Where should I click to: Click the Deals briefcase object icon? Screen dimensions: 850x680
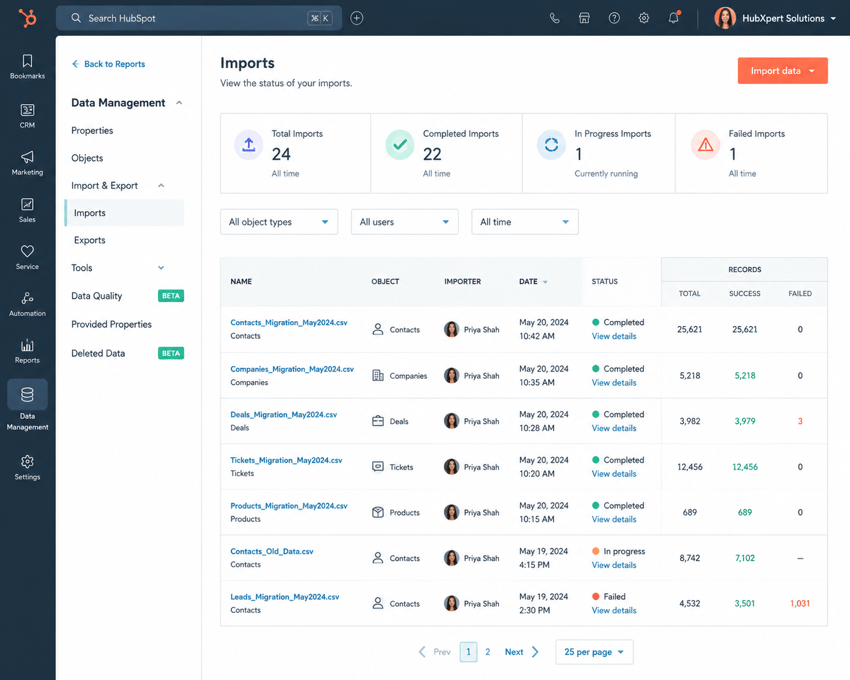[x=378, y=421]
